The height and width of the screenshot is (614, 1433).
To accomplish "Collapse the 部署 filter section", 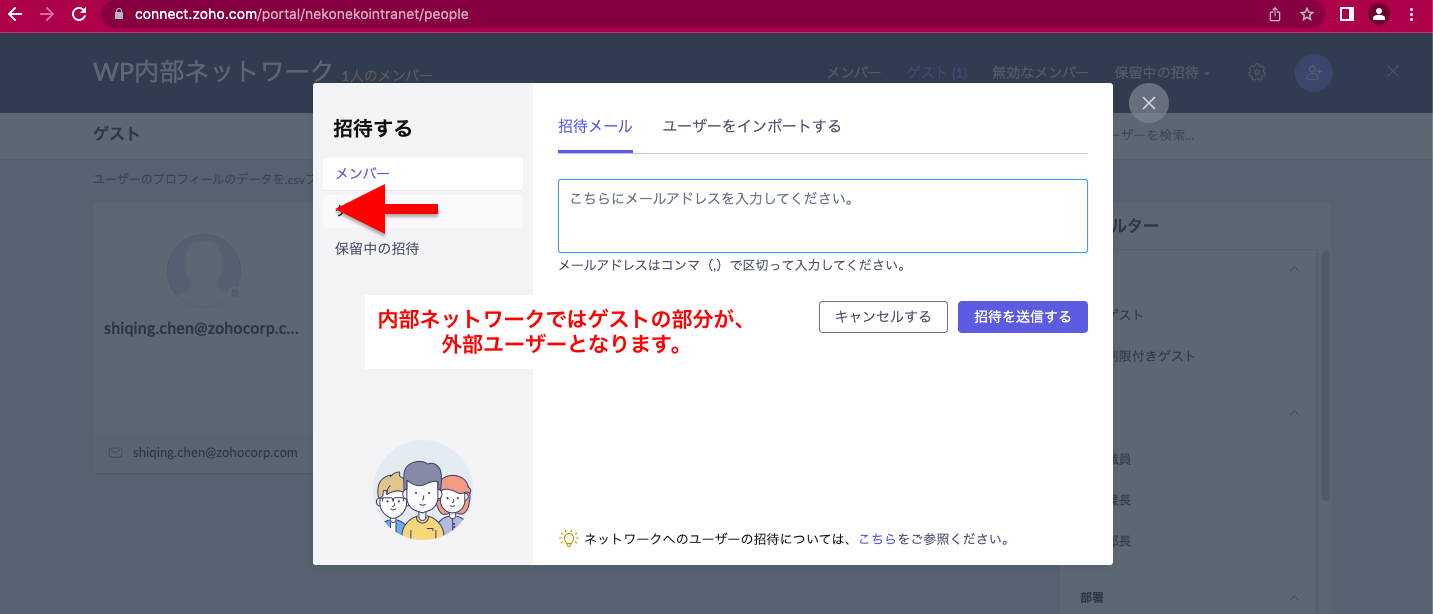I will 1294,598.
